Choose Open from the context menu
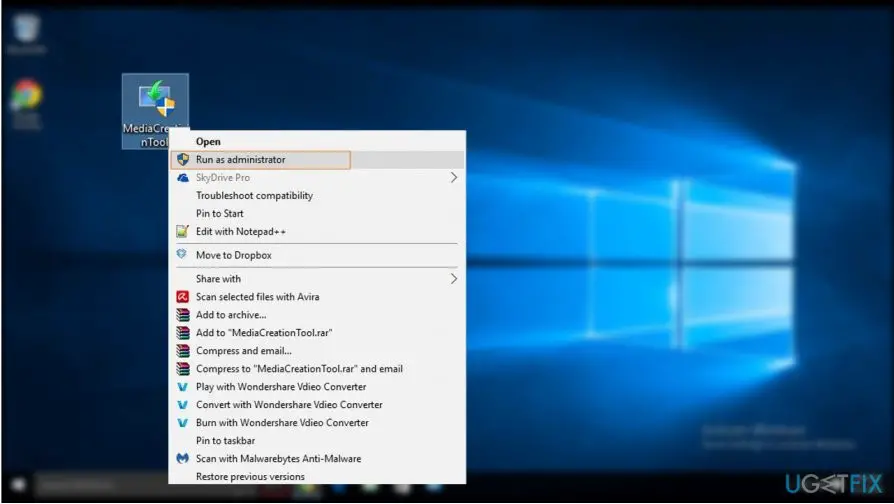This screenshot has width=894, height=504. point(317,141)
